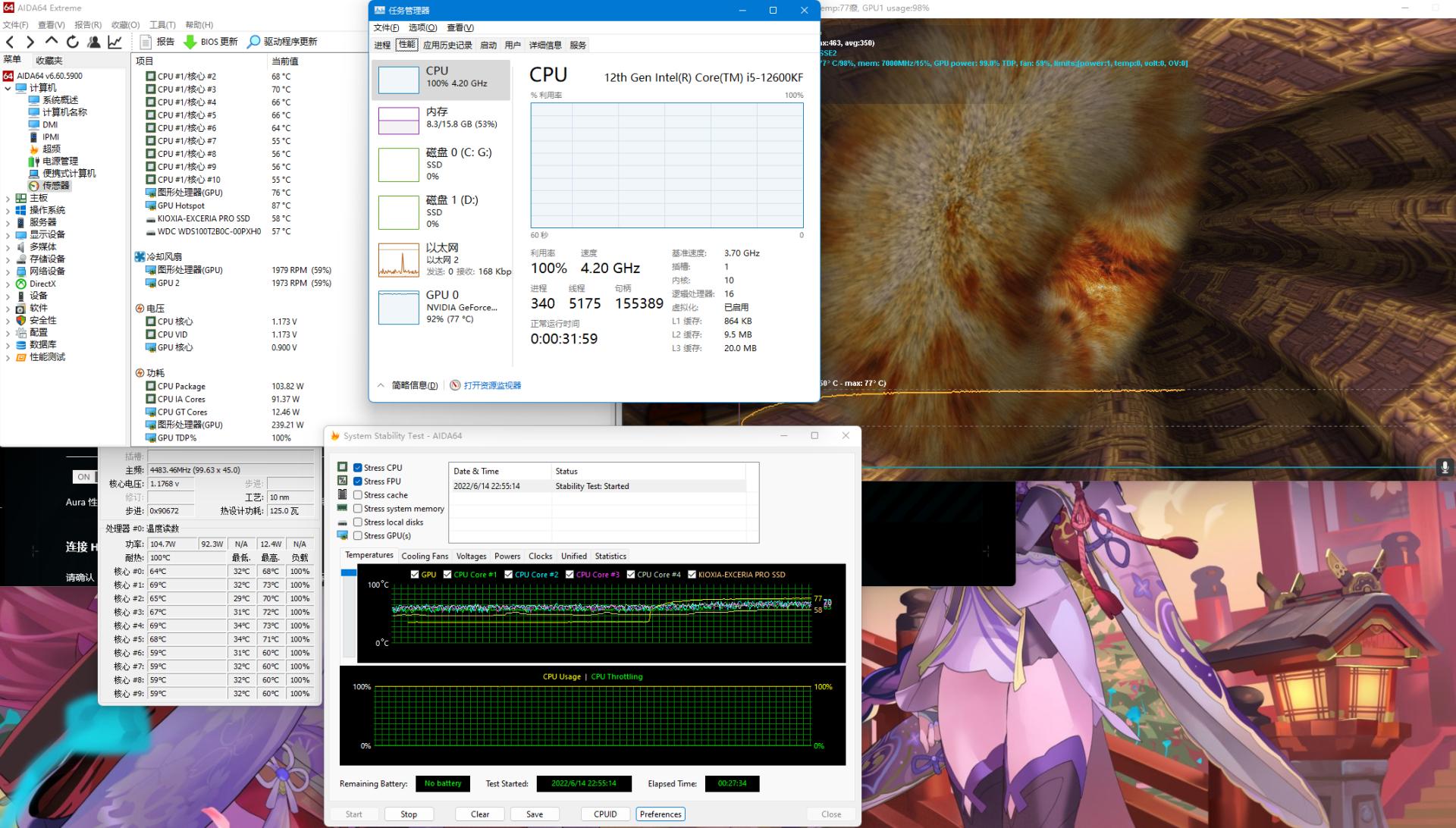The height and width of the screenshot is (828, 1456).
Task: Click the BIOS 更新 green arrow icon
Action: [x=190, y=42]
